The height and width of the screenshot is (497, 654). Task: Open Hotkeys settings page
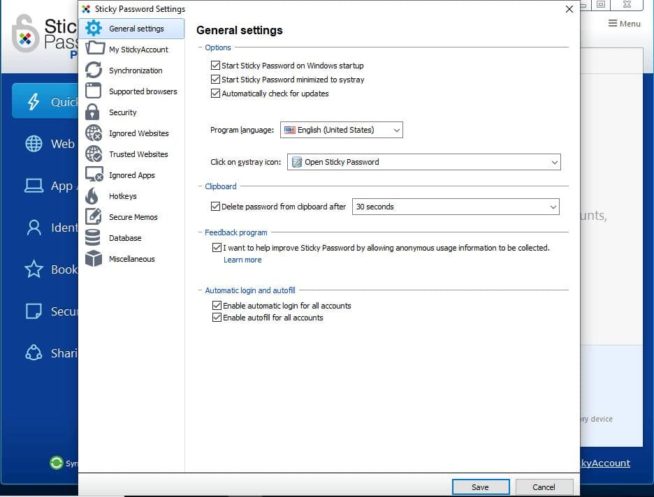(x=132, y=196)
